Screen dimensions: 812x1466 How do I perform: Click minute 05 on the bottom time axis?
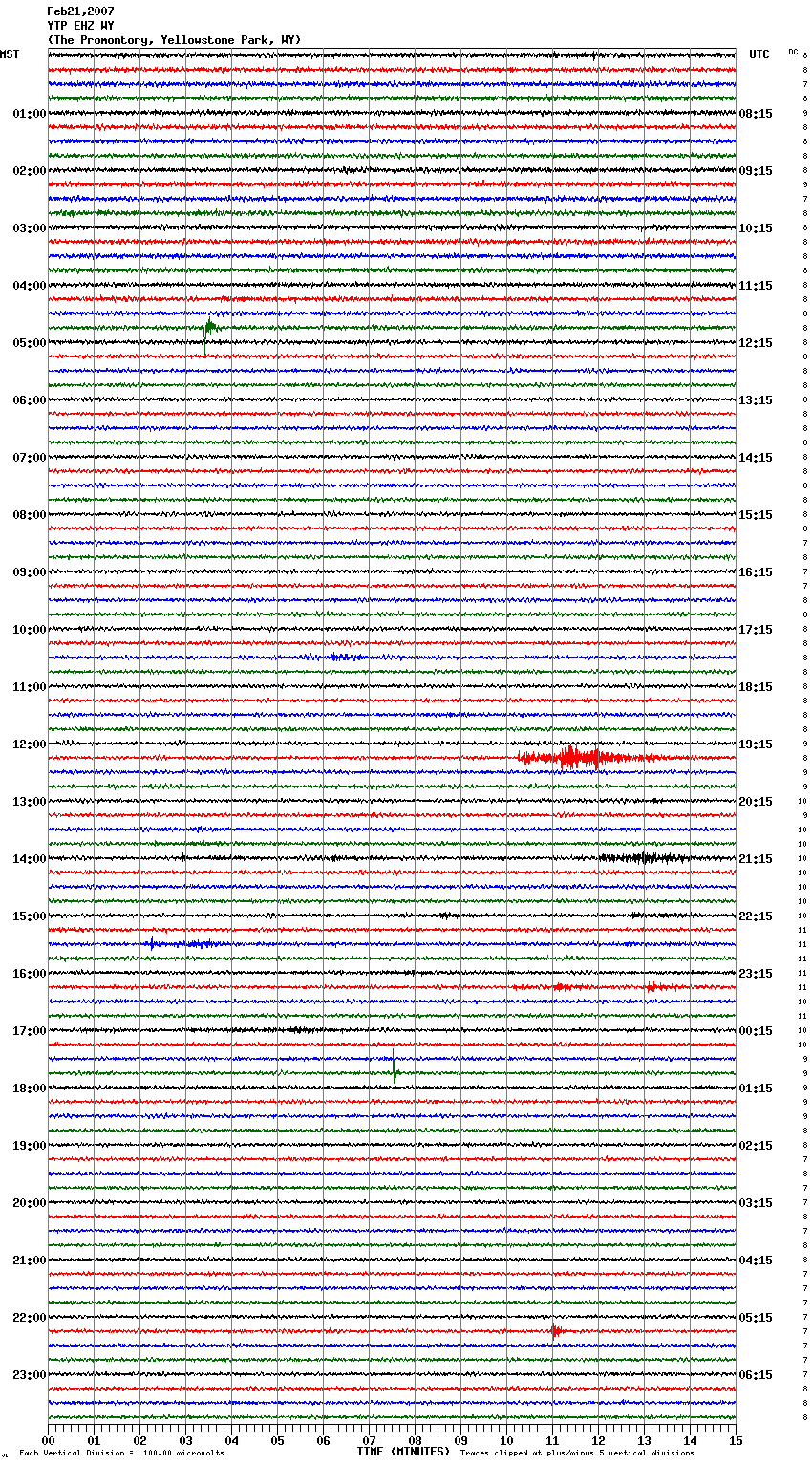[277, 1440]
